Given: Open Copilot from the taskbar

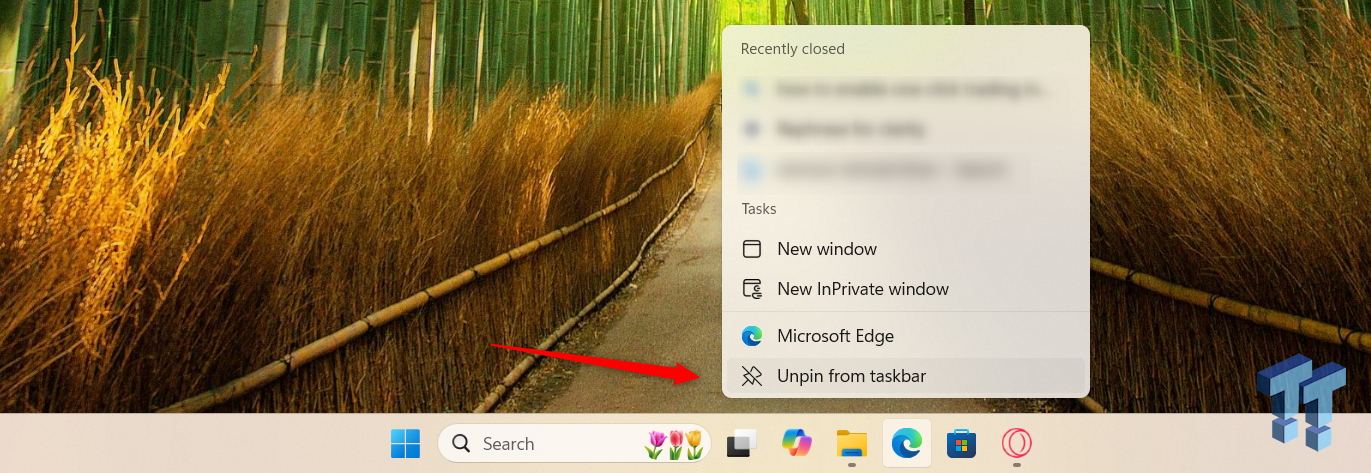Looking at the screenshot, I should pos(797,443).
